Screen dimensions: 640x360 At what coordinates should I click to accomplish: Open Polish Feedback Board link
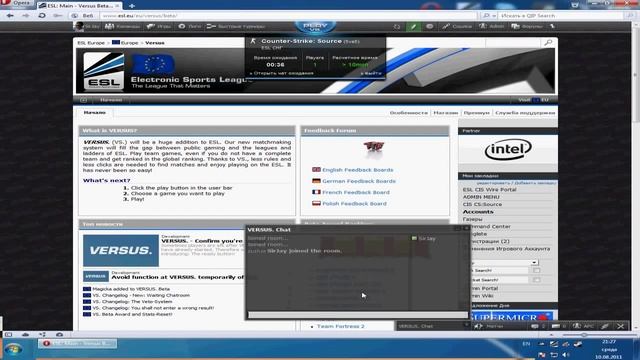(354, 203)
